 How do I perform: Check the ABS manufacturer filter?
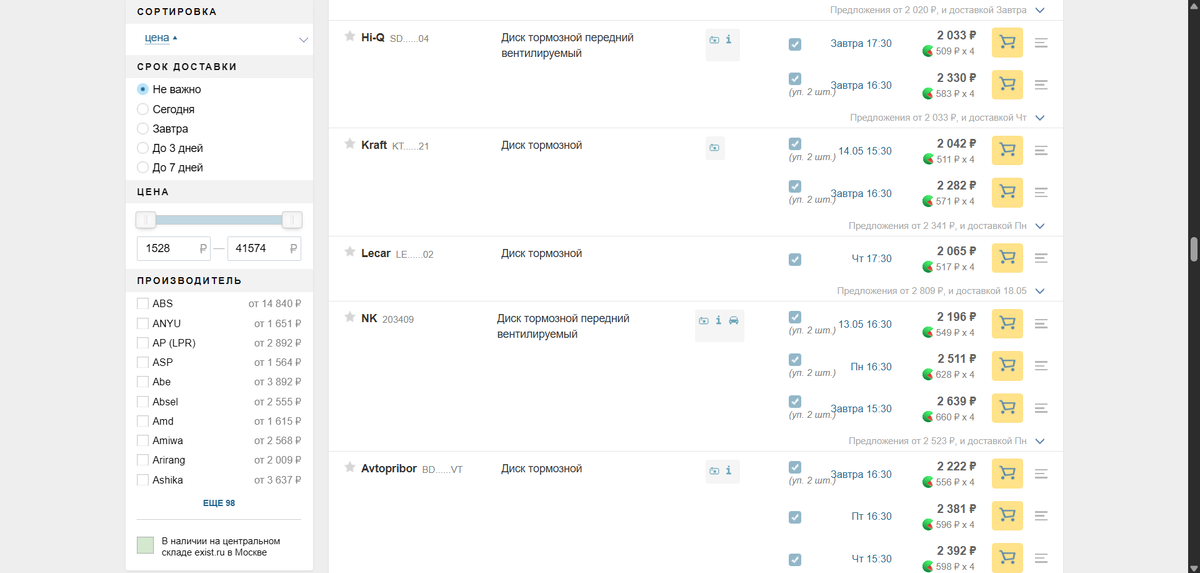[x=143, y=303]
